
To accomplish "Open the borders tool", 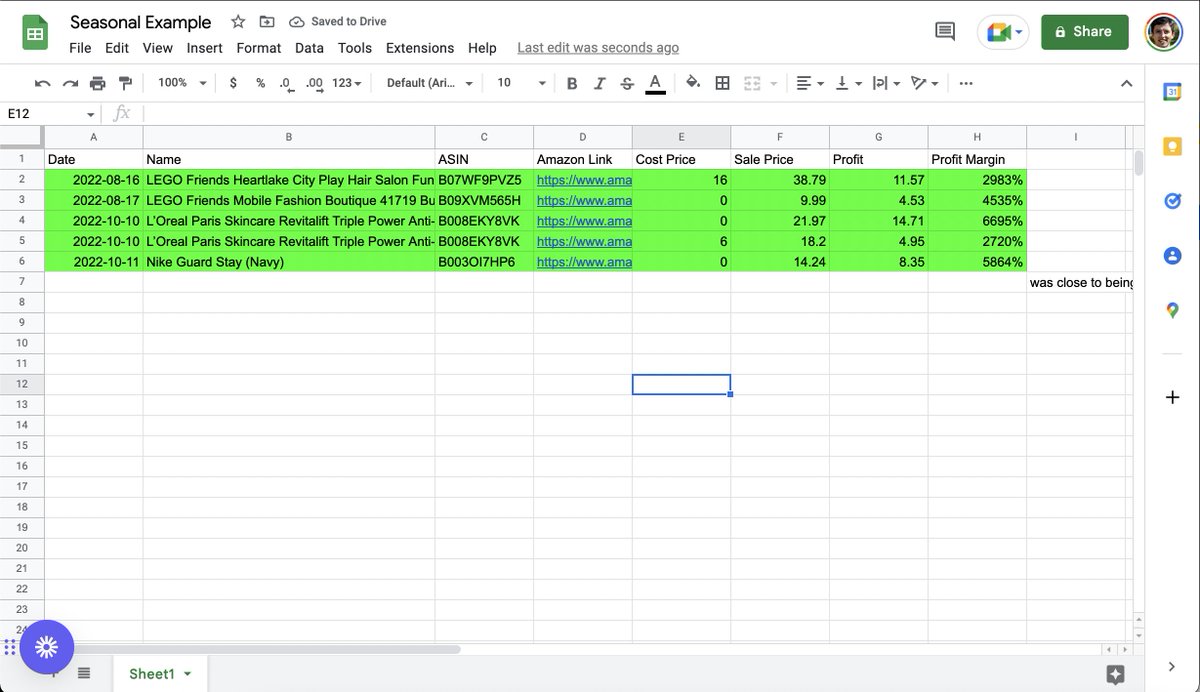I will click(722, 83).
